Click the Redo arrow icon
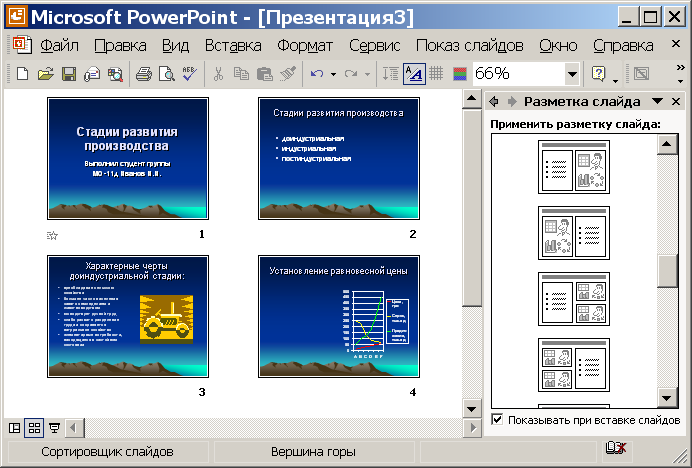Image resolution: width=692 pixels, height=468 pixels. (x=351, y=74)
